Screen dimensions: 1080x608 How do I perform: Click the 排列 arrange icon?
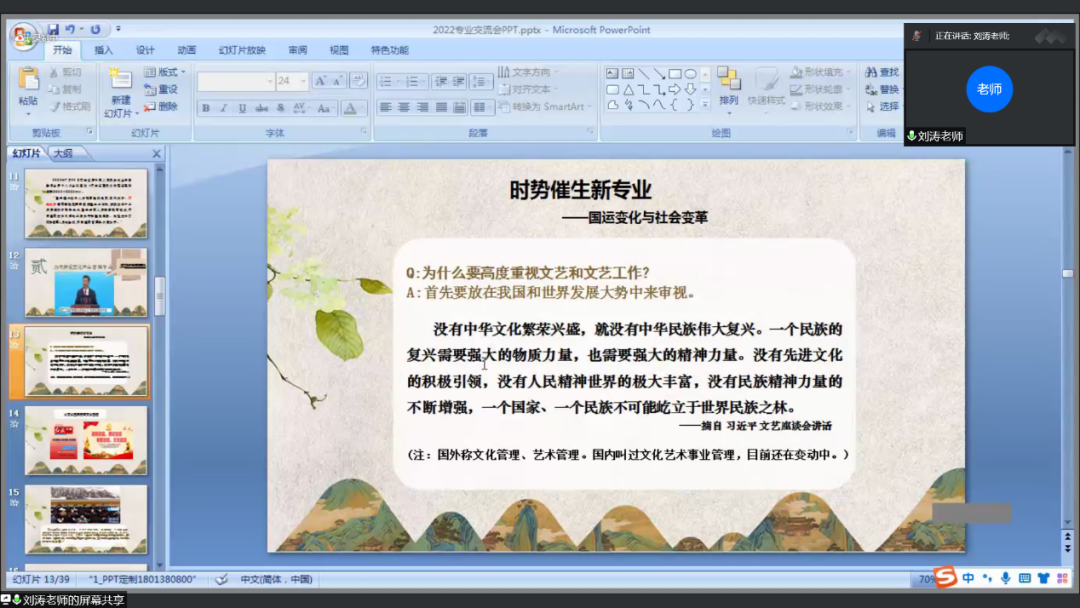pos(729,82)
